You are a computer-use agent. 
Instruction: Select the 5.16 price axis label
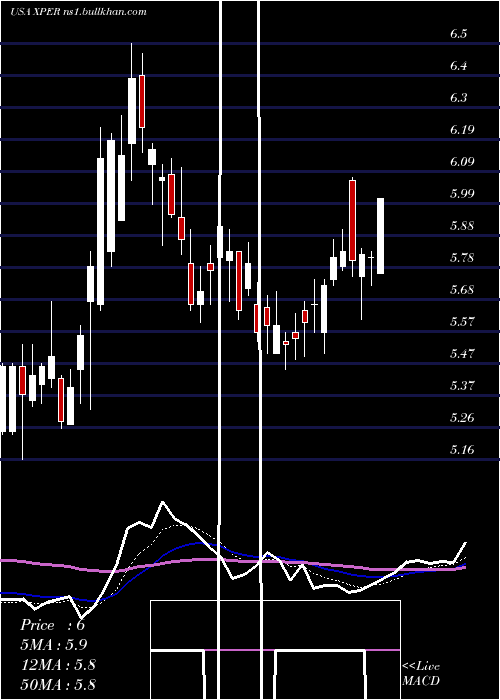point(462,449)
